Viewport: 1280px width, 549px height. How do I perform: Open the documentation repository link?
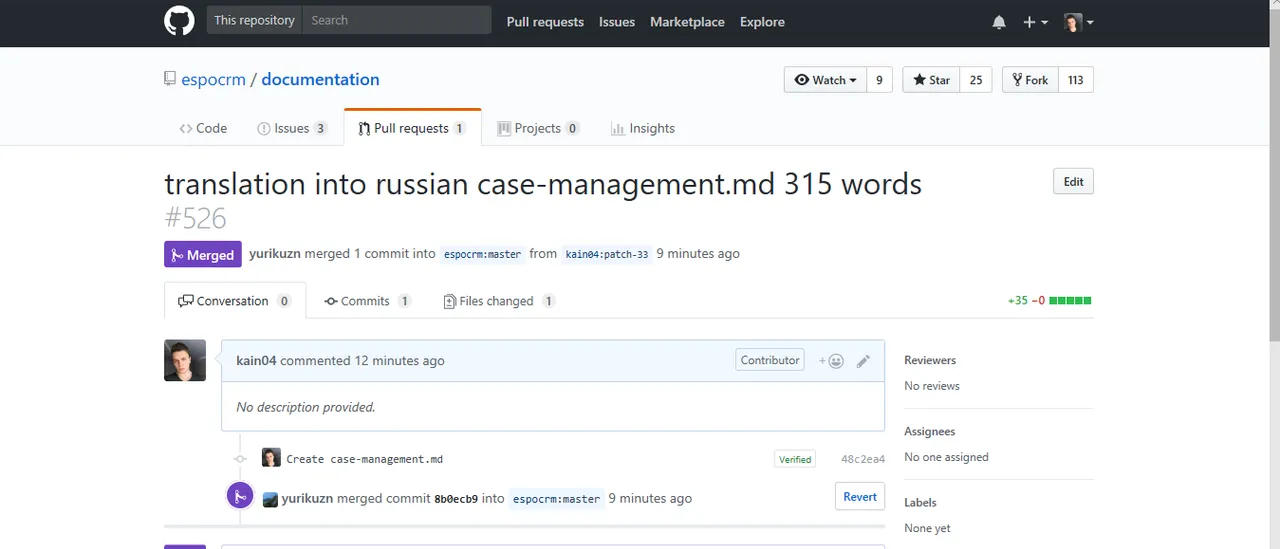tap(320, 80)
